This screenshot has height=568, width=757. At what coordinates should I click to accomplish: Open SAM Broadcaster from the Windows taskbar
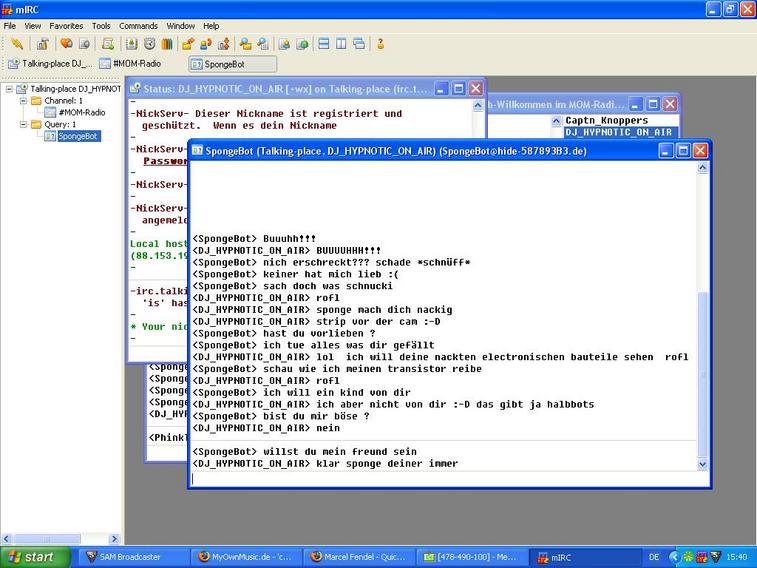click(x=130, y=557)
